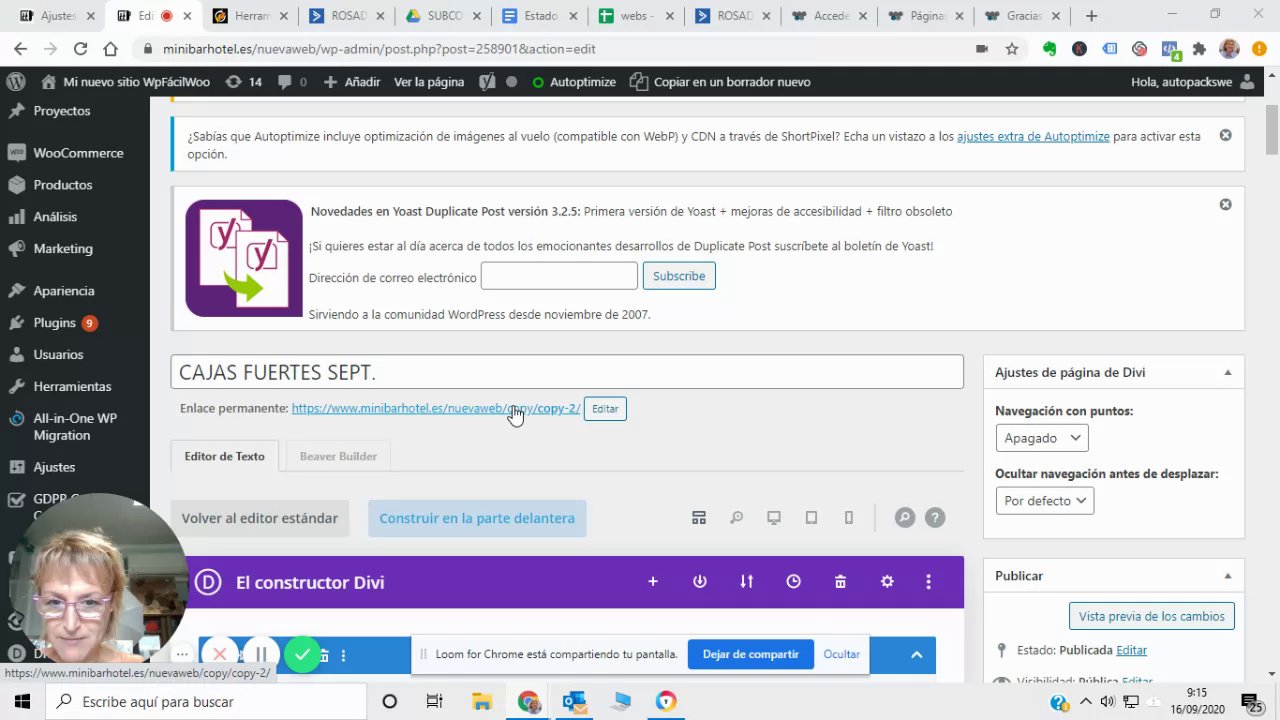
Task: Click Ocultar in the Loom sharing bar
Action: 842,654
